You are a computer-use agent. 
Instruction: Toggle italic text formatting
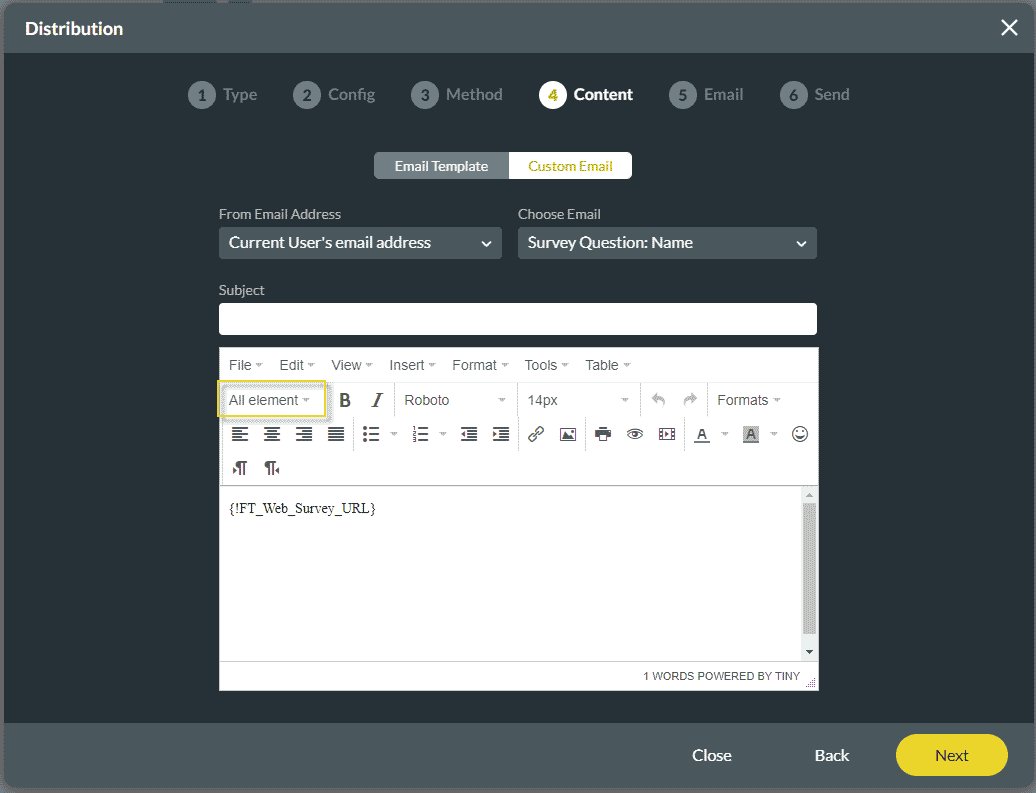pyautogui.click(x=377, y=400)
